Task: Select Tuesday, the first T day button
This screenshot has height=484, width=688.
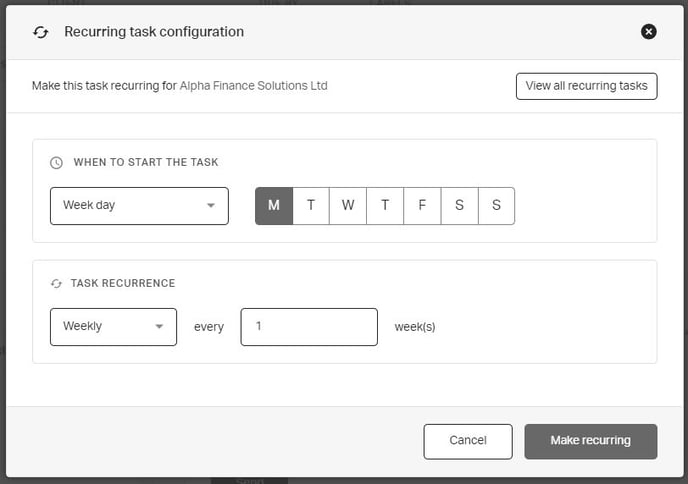Action: pyautogui.click(x=311, y=206)
